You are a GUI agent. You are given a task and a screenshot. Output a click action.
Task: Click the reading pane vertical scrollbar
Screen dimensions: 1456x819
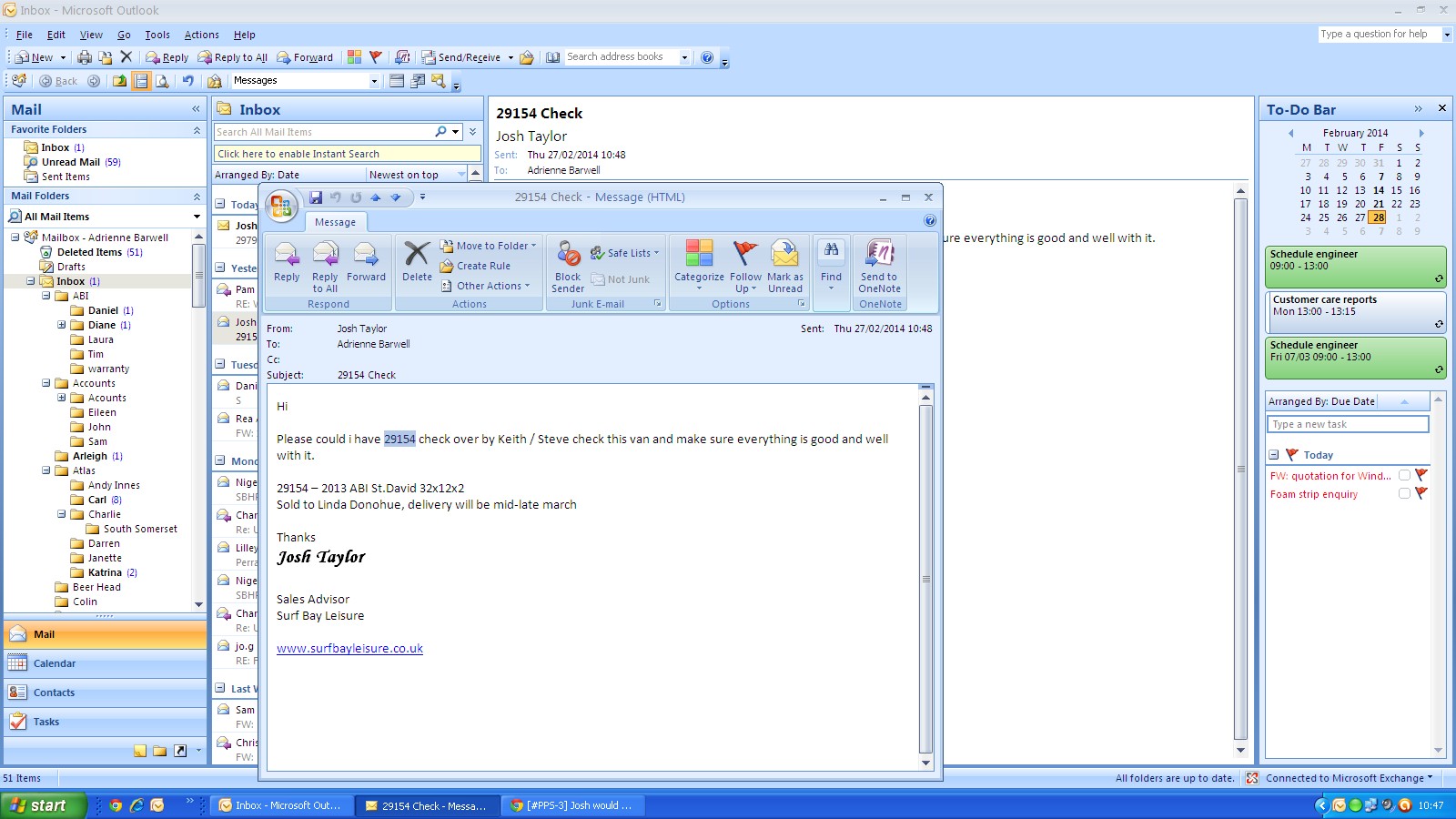tap(1240, 470)
